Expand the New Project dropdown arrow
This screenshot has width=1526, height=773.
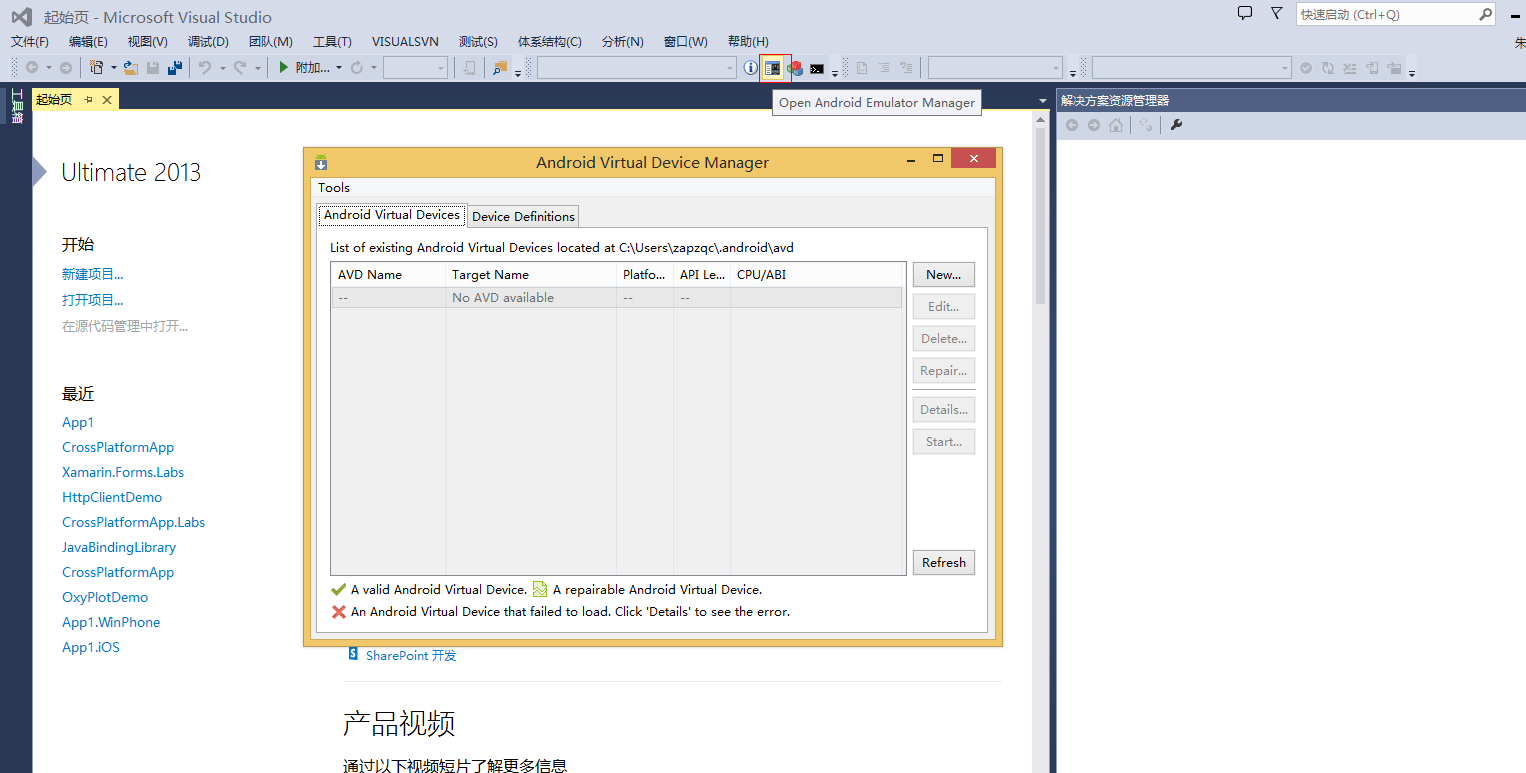pos(113,68)
